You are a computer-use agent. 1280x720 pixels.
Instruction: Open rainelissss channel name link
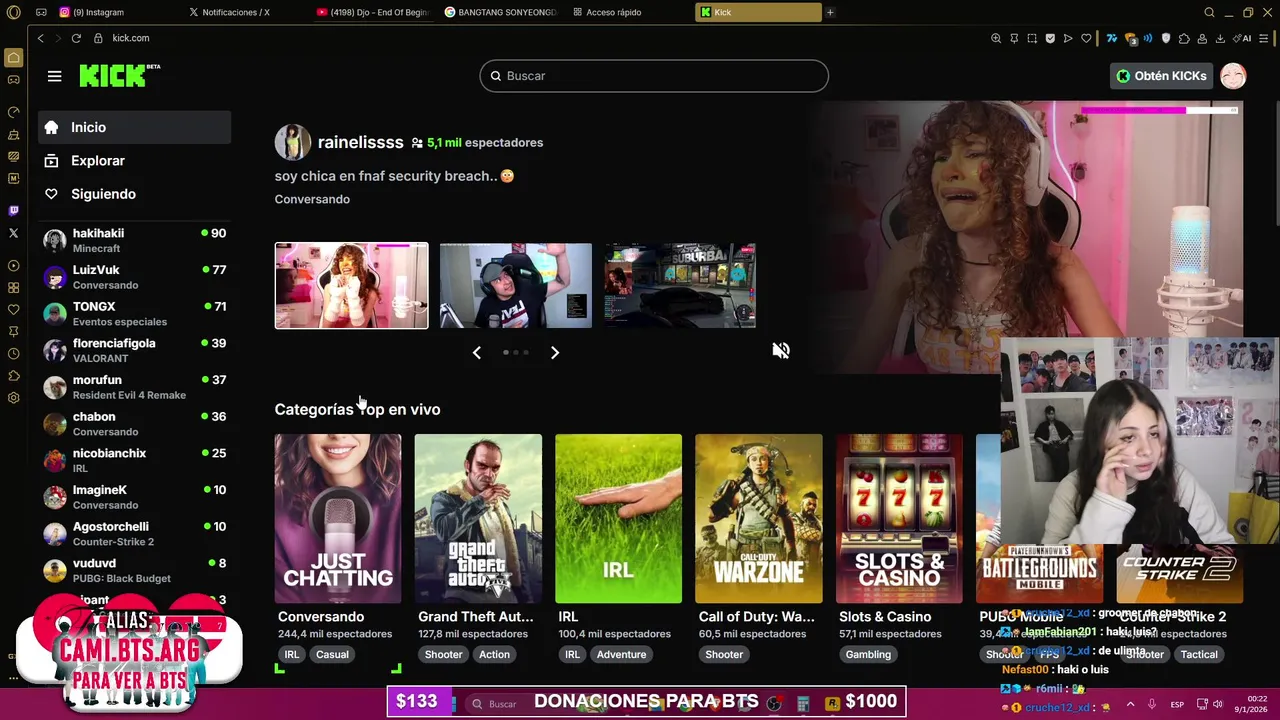360,142
